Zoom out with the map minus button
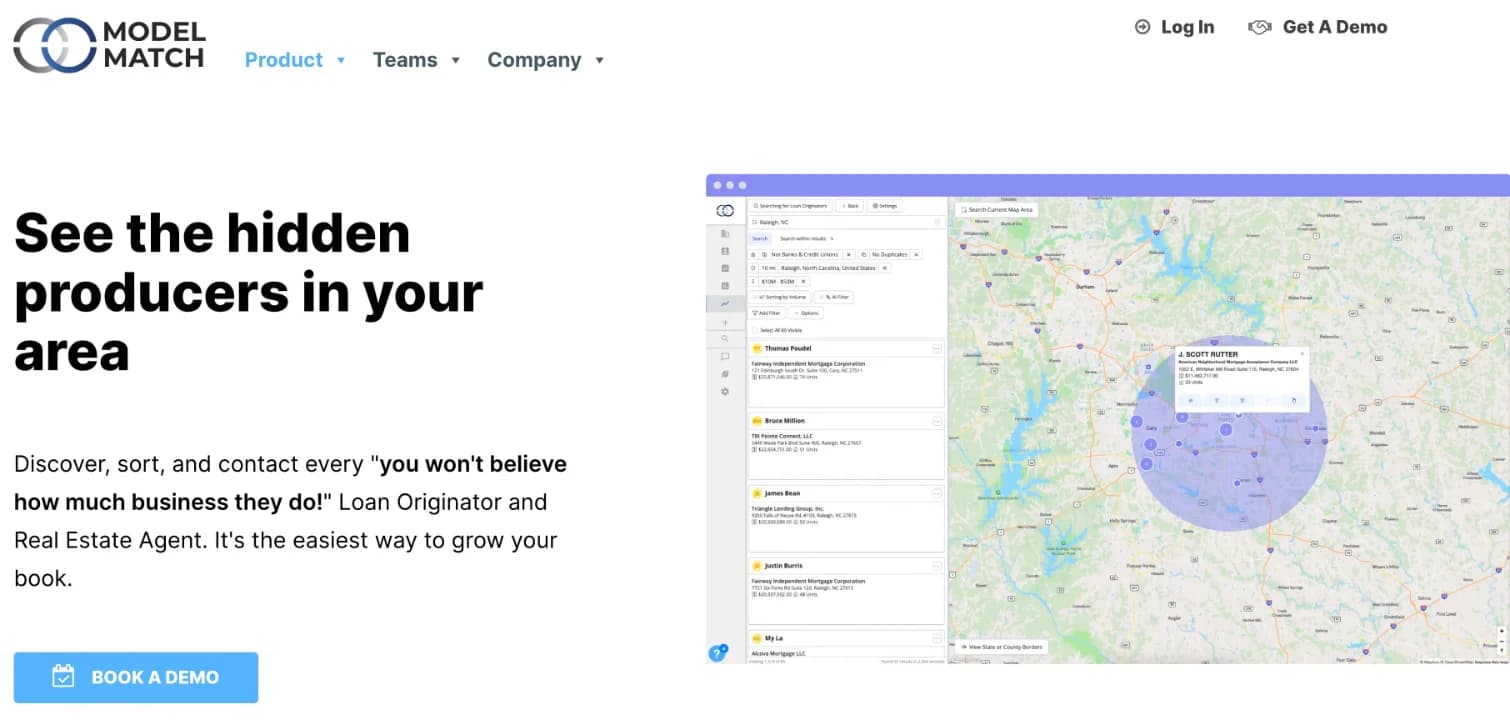The width and height of the screenshot is (1510, 721). [1501, 641]
